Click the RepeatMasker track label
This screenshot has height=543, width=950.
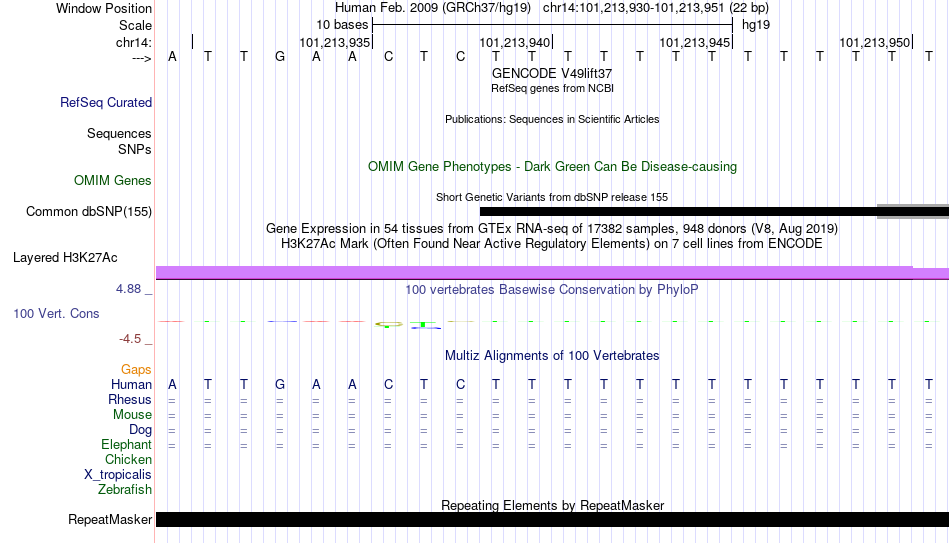point(110,519)
